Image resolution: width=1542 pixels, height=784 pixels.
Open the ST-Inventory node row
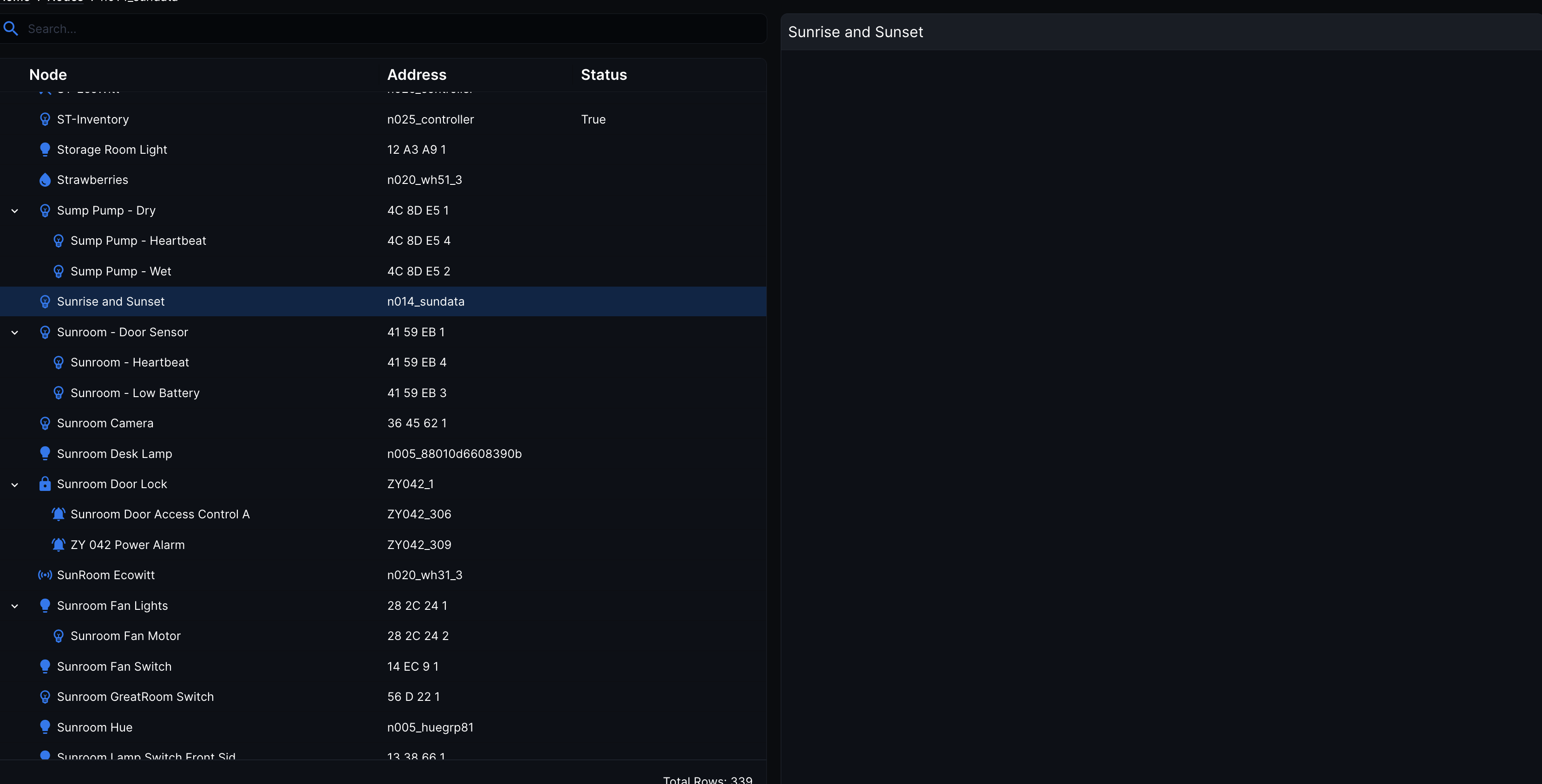[93, 120]
